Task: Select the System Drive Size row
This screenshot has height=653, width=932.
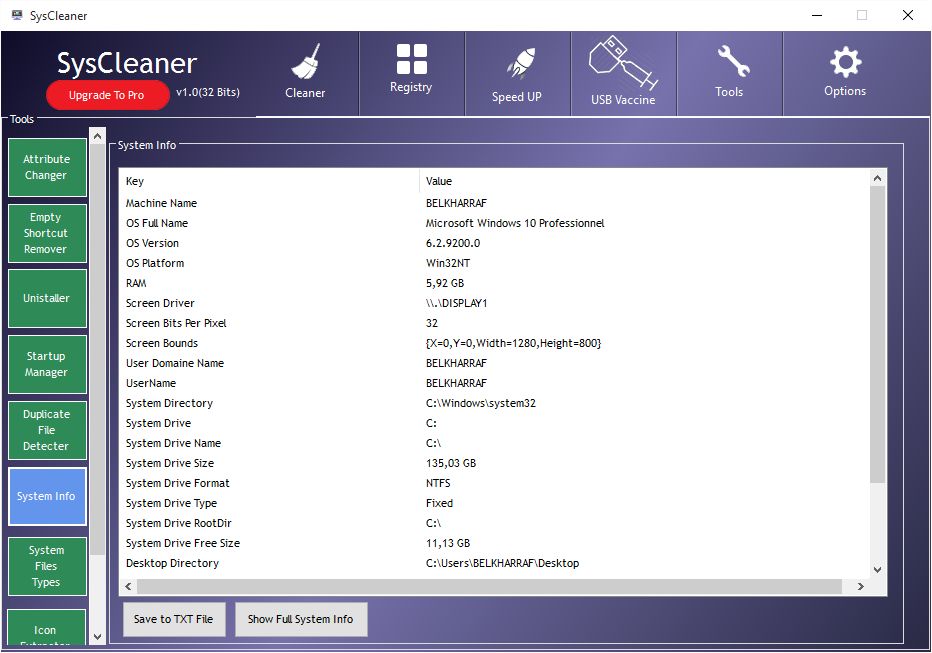Action: tap(495, 463)
